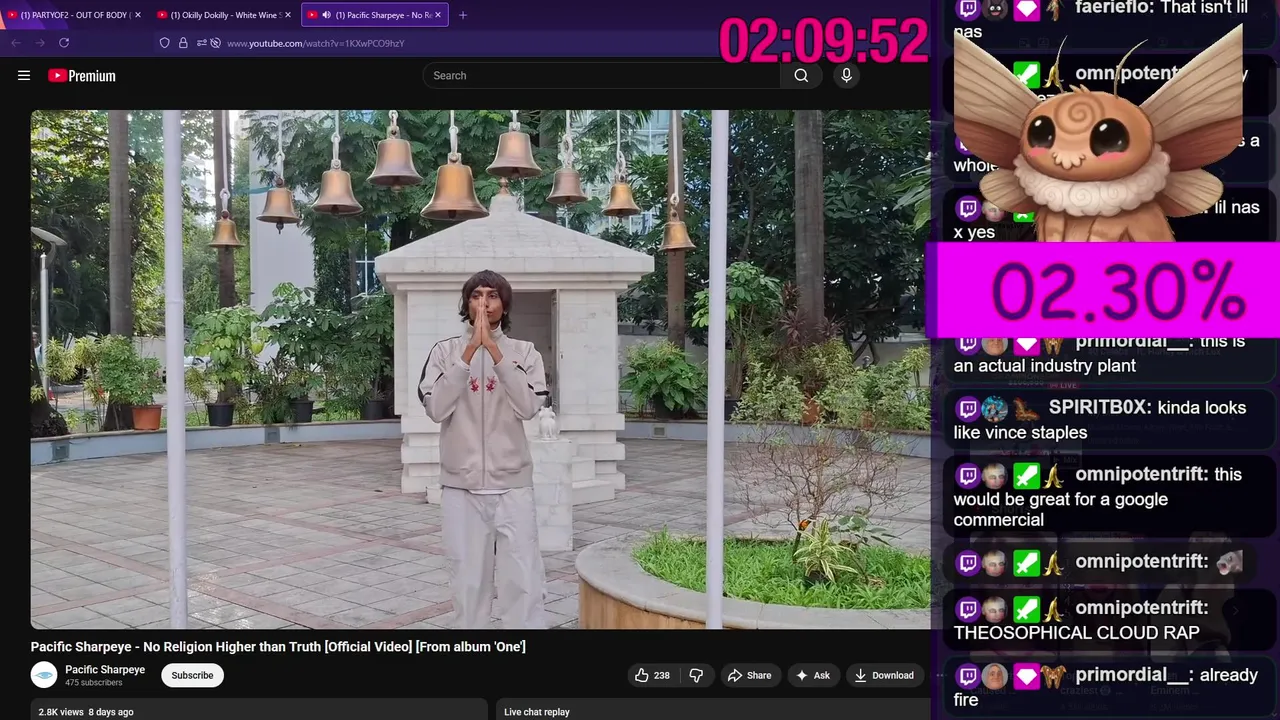Viewport: 1280px width, 720px height.
Task: Click the search magnifier button
Action: [801, 75]
